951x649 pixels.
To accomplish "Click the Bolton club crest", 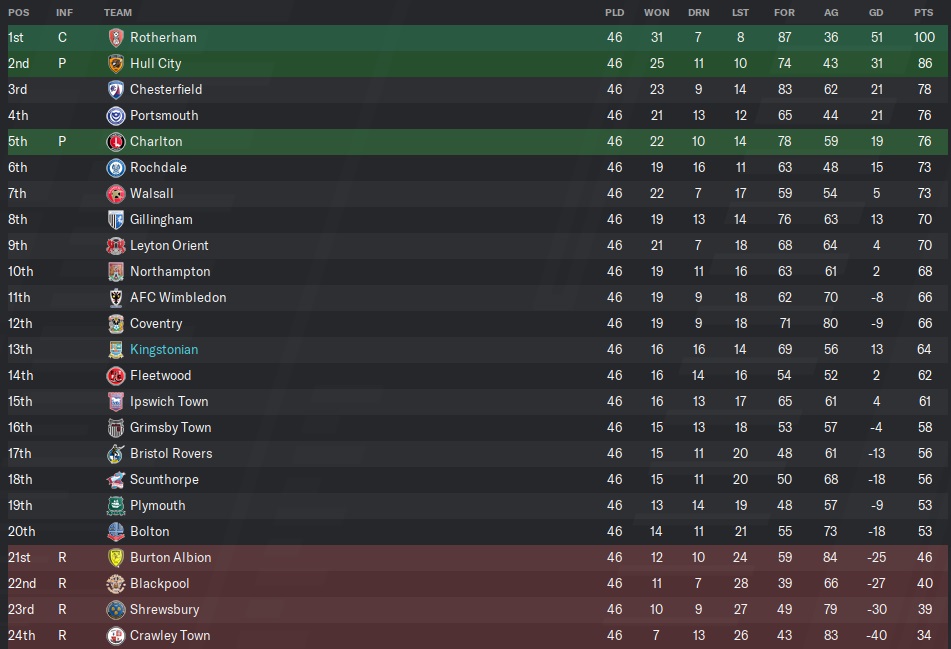I will tap(115, 531).
